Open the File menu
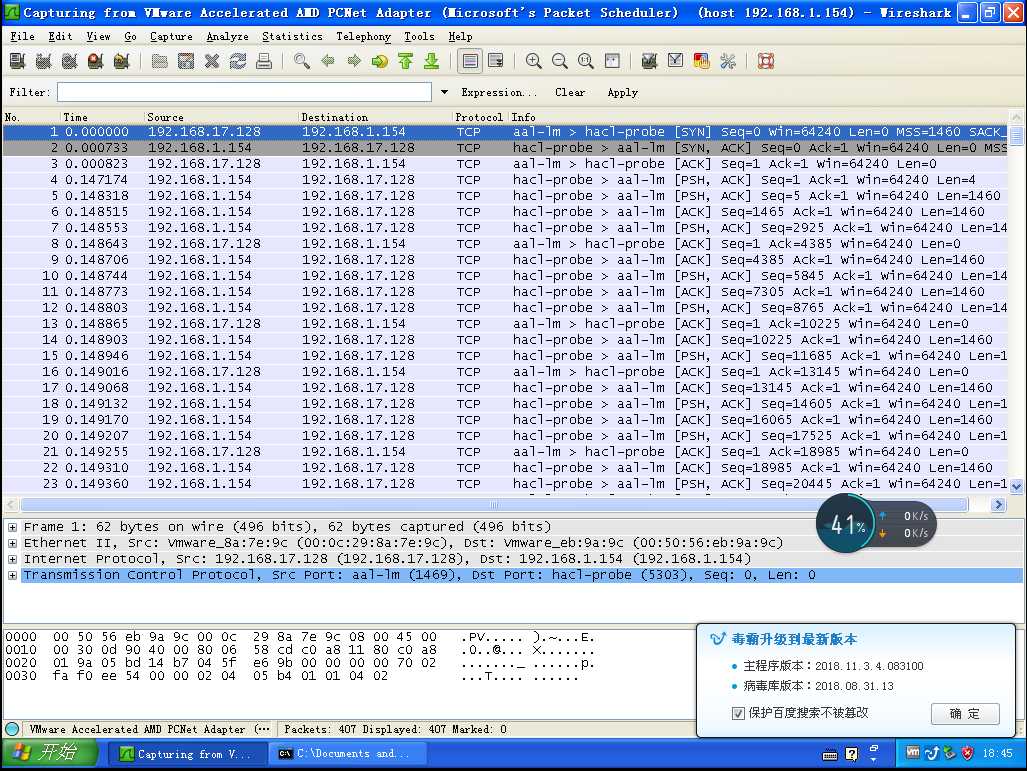This screenshot has width=1027, height=771. [22, 37]
